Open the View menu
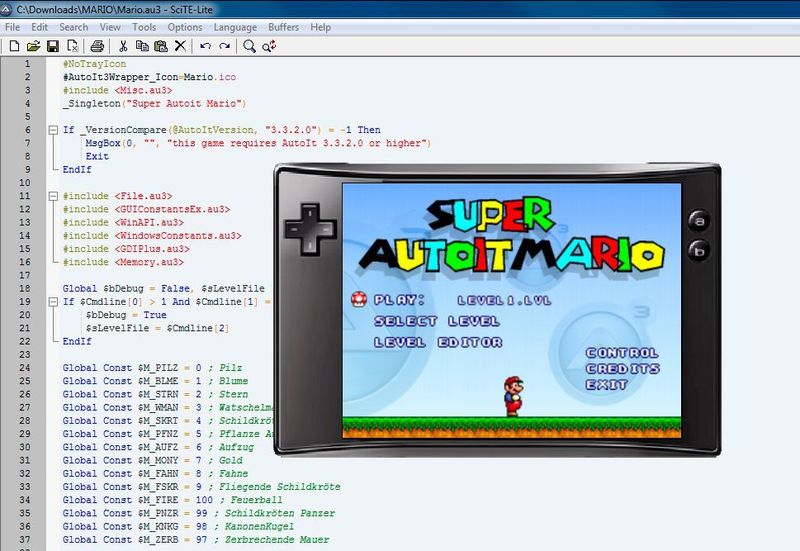The image size is (800, 551). [x=110, y=27]
